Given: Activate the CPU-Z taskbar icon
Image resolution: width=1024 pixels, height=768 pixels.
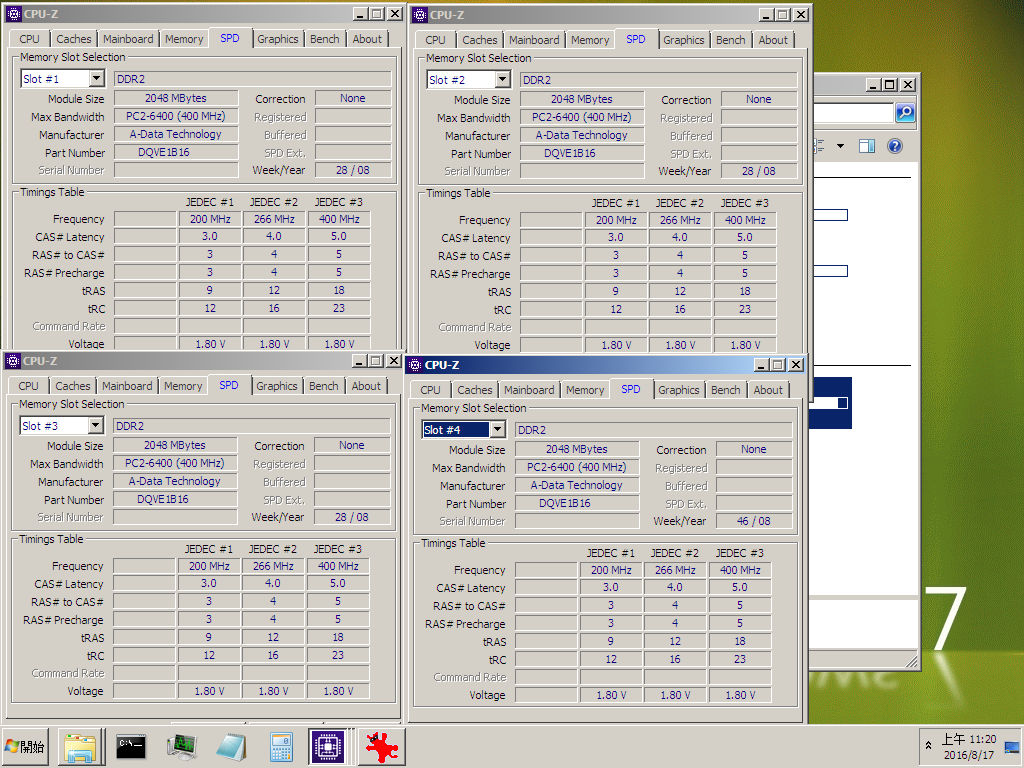Looking at the screenshot, I should (x=328, y=746).
